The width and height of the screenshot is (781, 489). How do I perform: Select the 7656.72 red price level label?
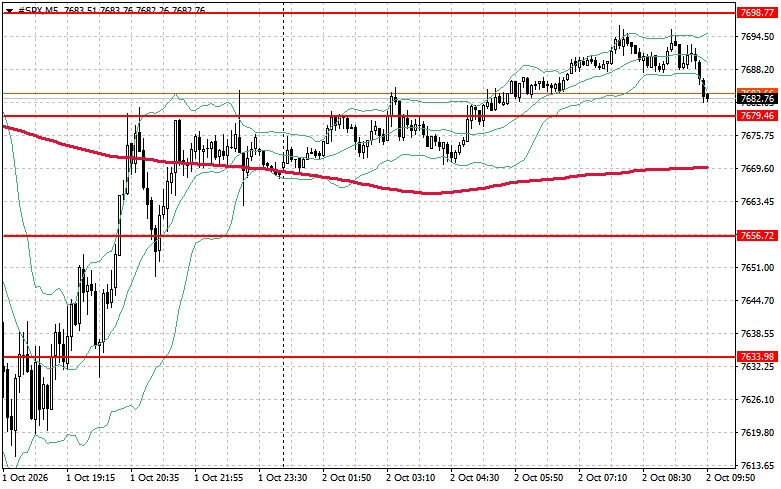pos(757,236)
